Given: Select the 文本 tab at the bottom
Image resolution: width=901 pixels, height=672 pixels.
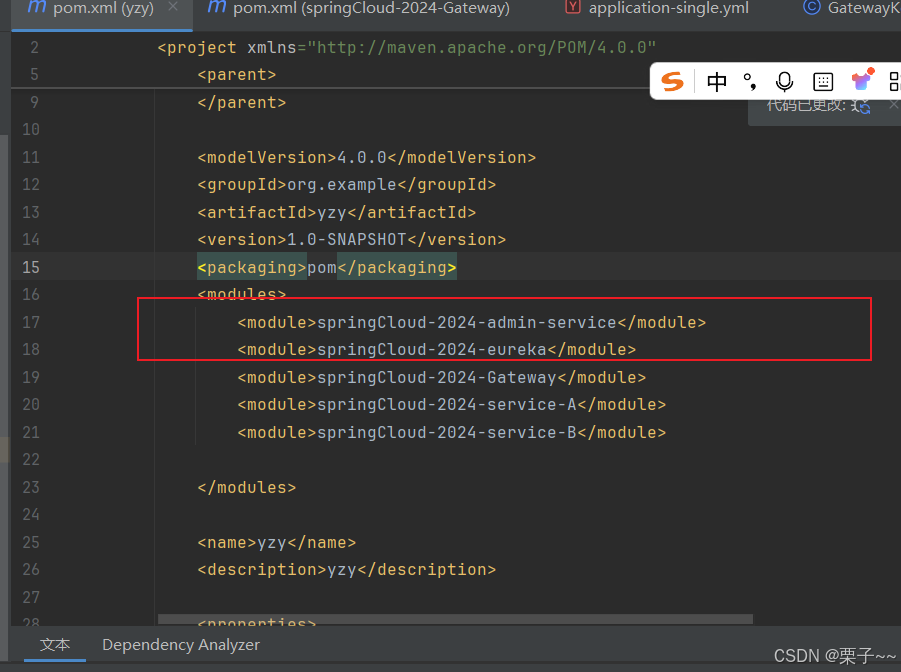Looking at the screenshot, I should tap(54, 644).
